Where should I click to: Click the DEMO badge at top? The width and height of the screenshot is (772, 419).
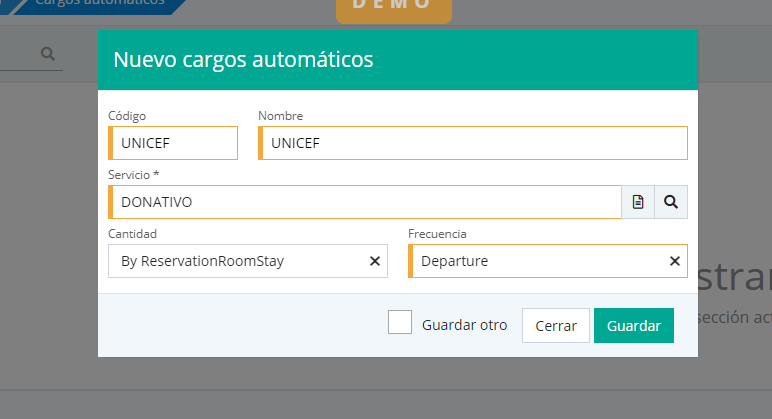point(394,6)
